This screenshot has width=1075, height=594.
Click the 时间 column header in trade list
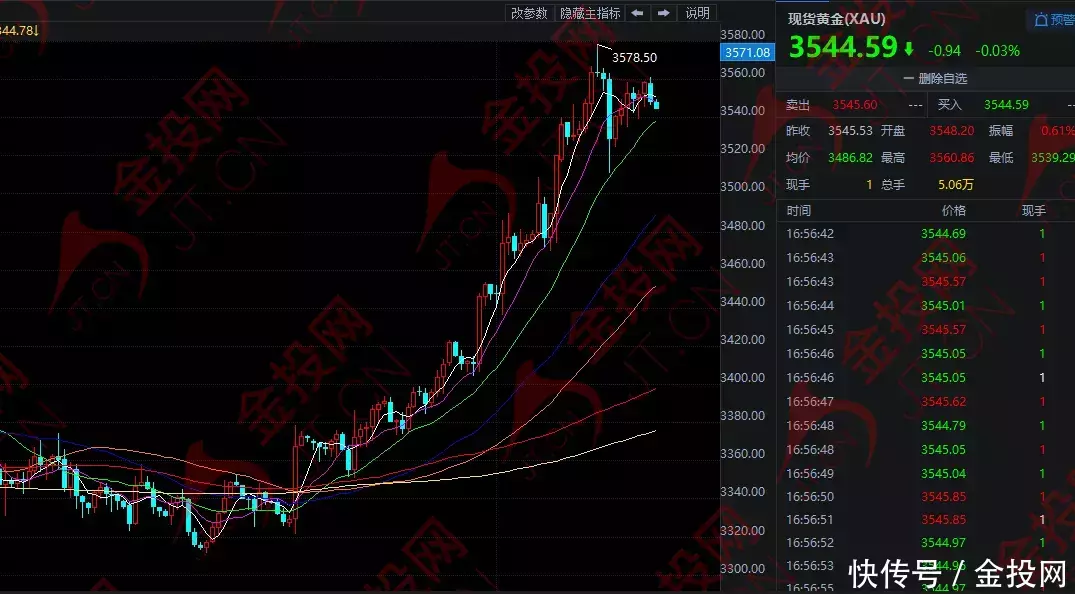[799, 211]
